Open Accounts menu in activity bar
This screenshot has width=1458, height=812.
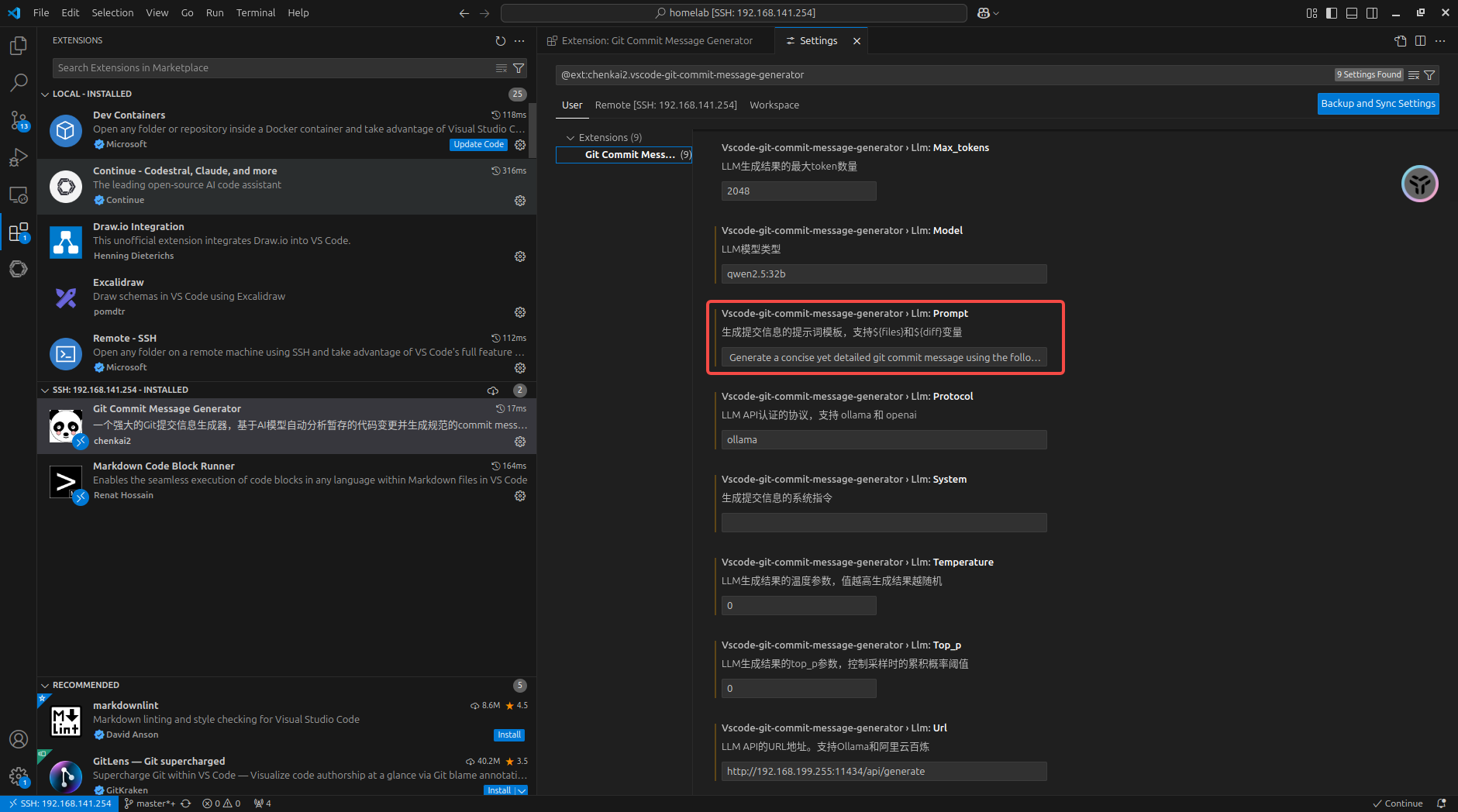(x=19, y=739)
